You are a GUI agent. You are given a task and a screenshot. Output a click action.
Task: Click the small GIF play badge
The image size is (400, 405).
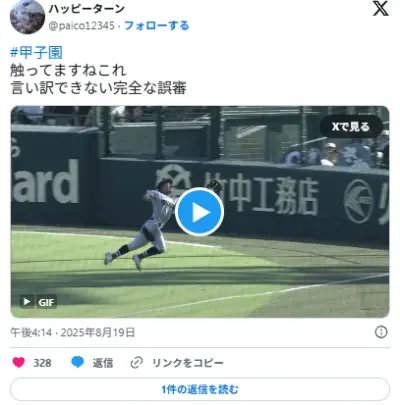pos(27,302)
